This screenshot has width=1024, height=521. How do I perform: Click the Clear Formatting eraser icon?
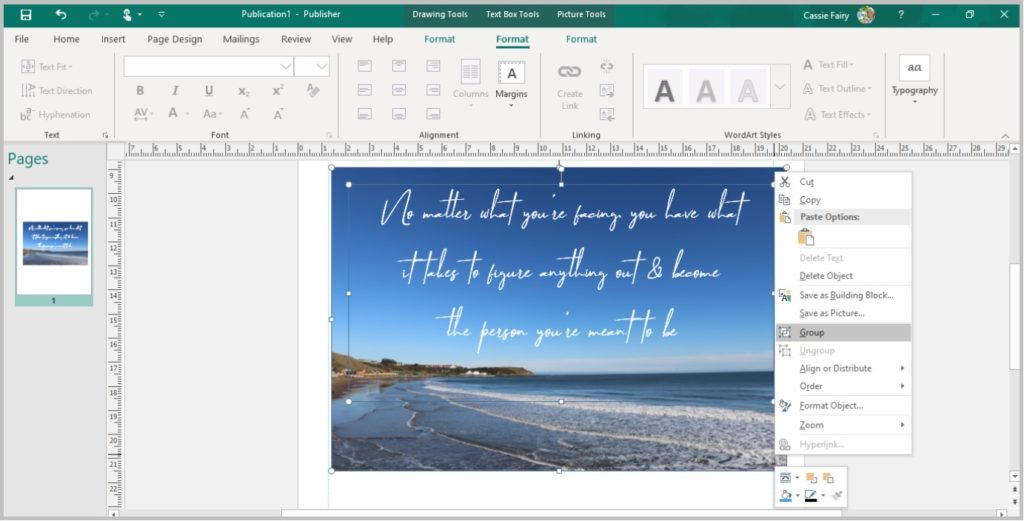(x=313, y=91)
